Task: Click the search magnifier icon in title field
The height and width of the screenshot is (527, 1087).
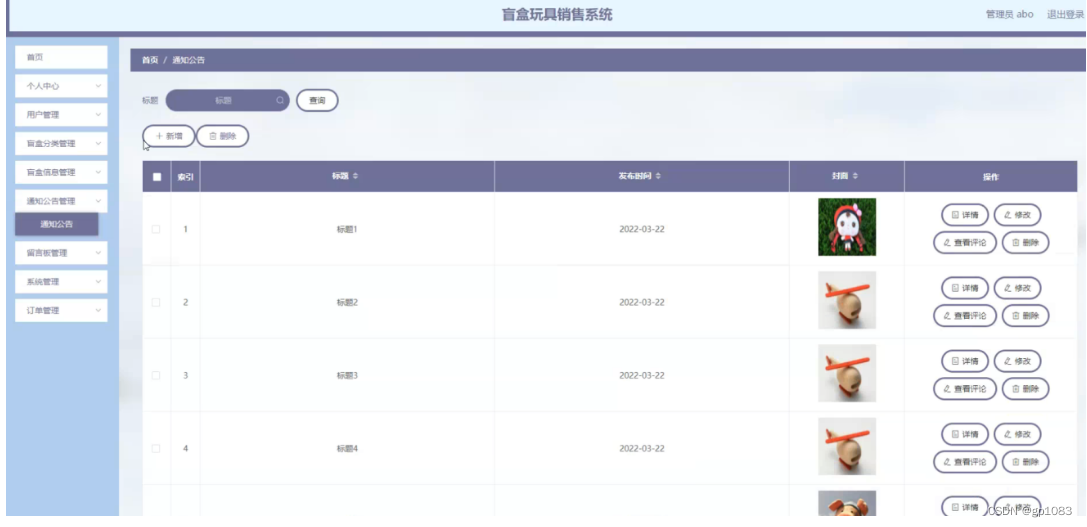Action: (x=280, y=101)
